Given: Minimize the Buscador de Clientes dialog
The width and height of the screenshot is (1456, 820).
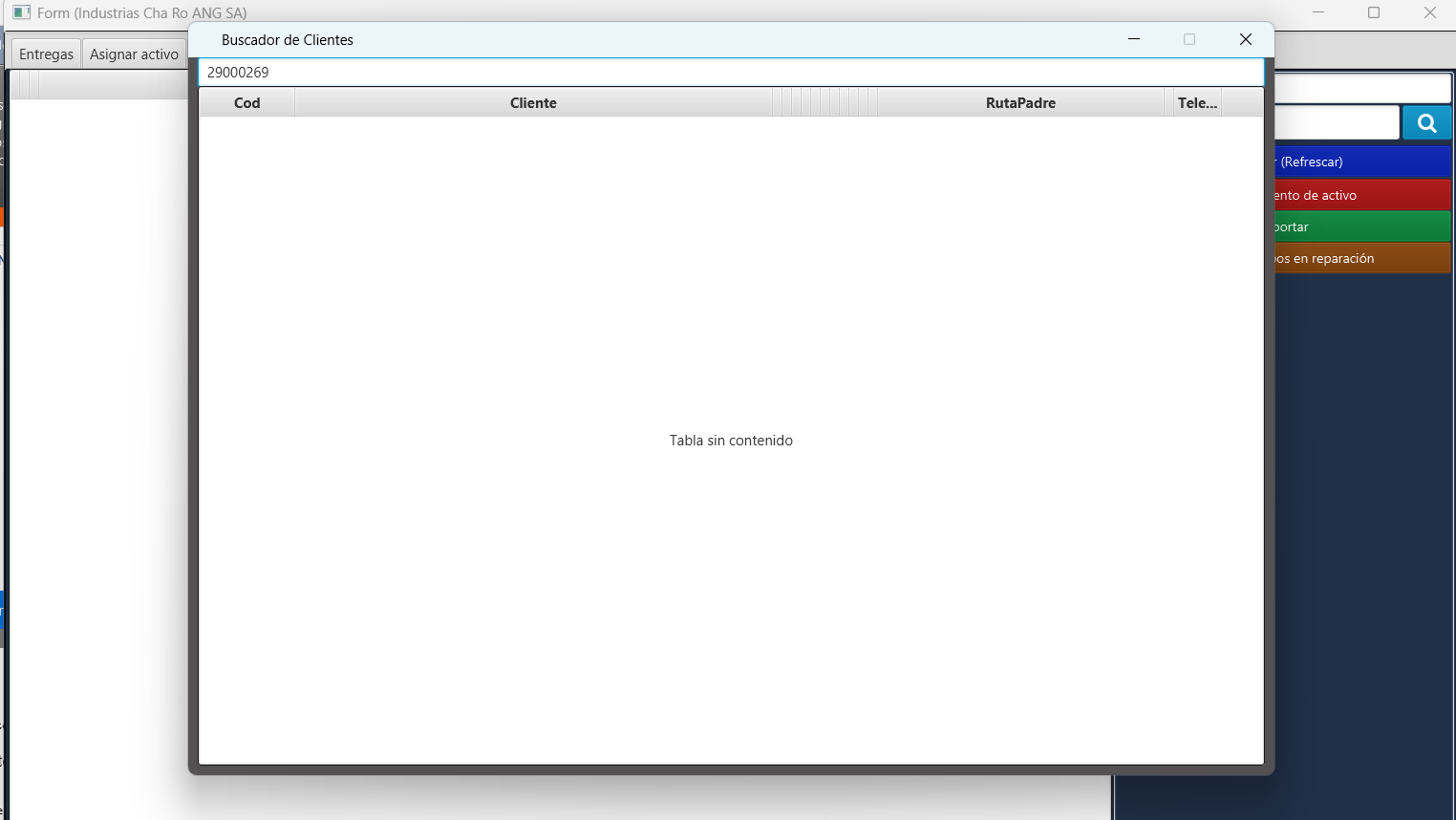Looking at the screenshot, I should pos(1134,39).
